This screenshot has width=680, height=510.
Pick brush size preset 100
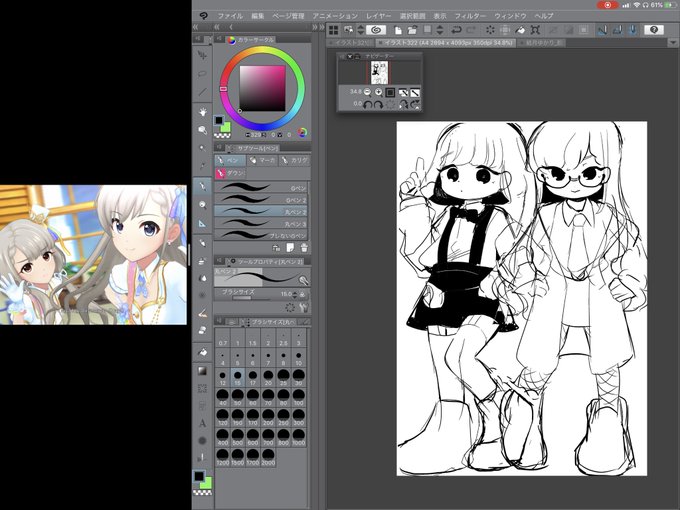coord(298,397)
